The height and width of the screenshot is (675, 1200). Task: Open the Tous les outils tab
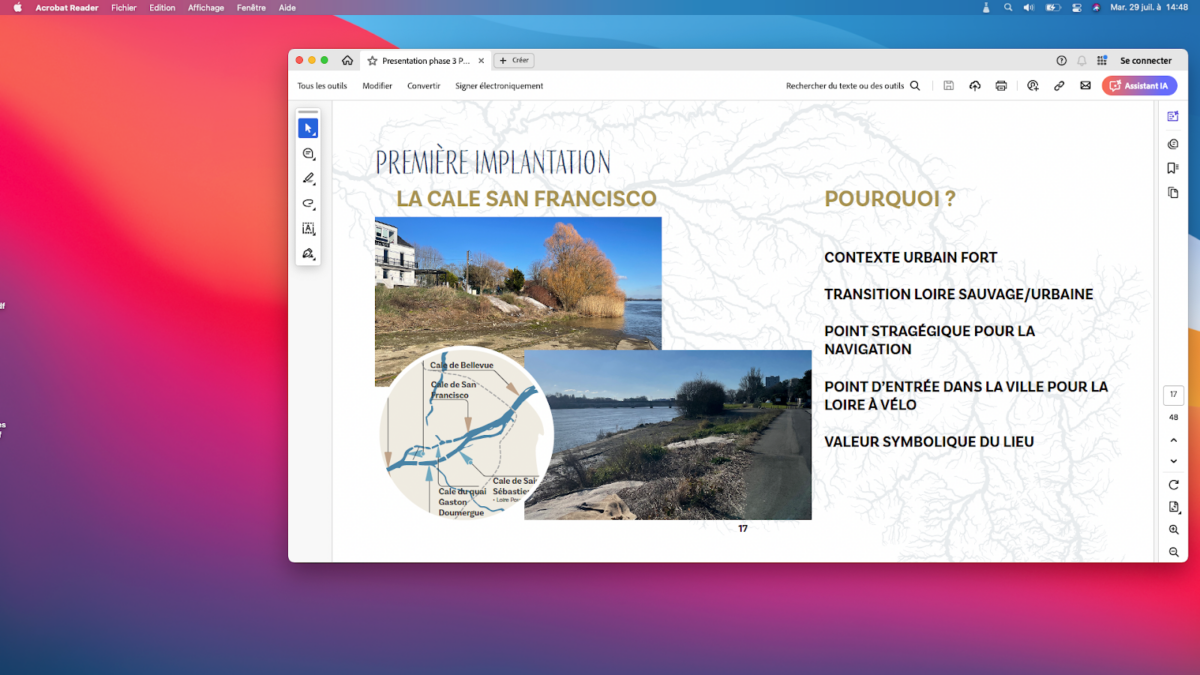tap(322, 86)
